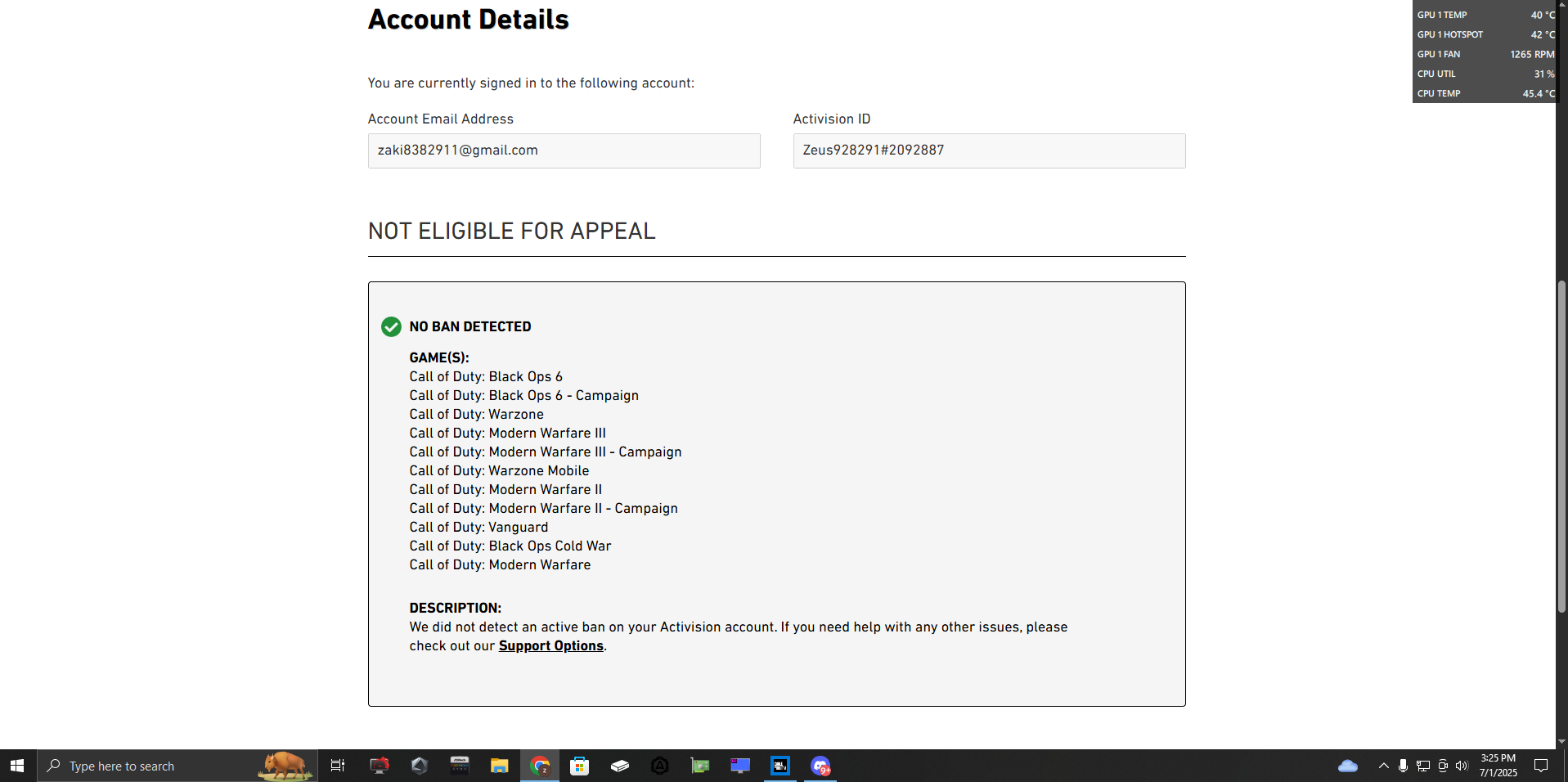Viewport: 1568px width, 782px height.
Task: Click the NO BAN DETECTED text
Action: (470, 326)
